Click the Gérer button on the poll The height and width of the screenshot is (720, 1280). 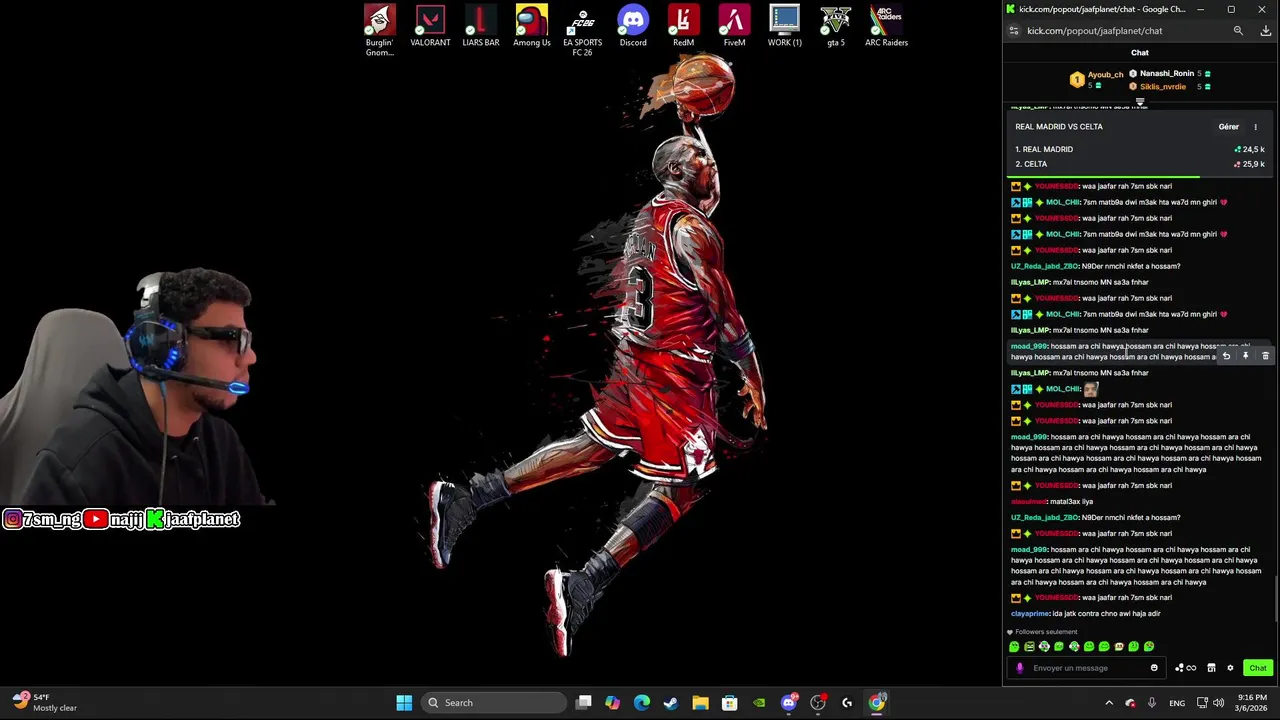1228,127
